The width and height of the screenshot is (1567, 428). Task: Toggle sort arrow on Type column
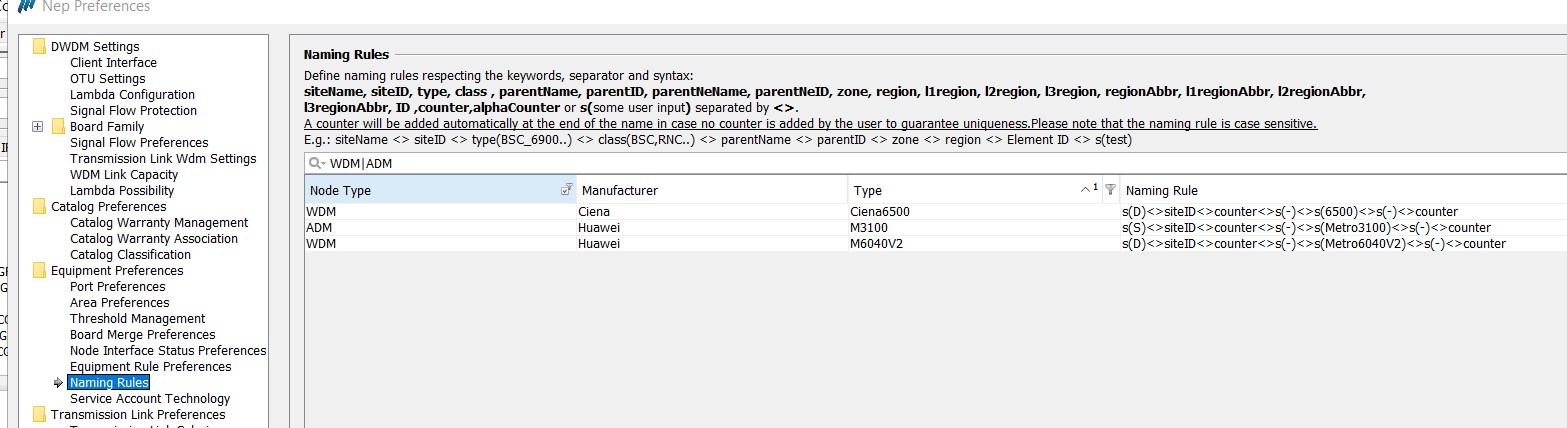click(1088, 189)
